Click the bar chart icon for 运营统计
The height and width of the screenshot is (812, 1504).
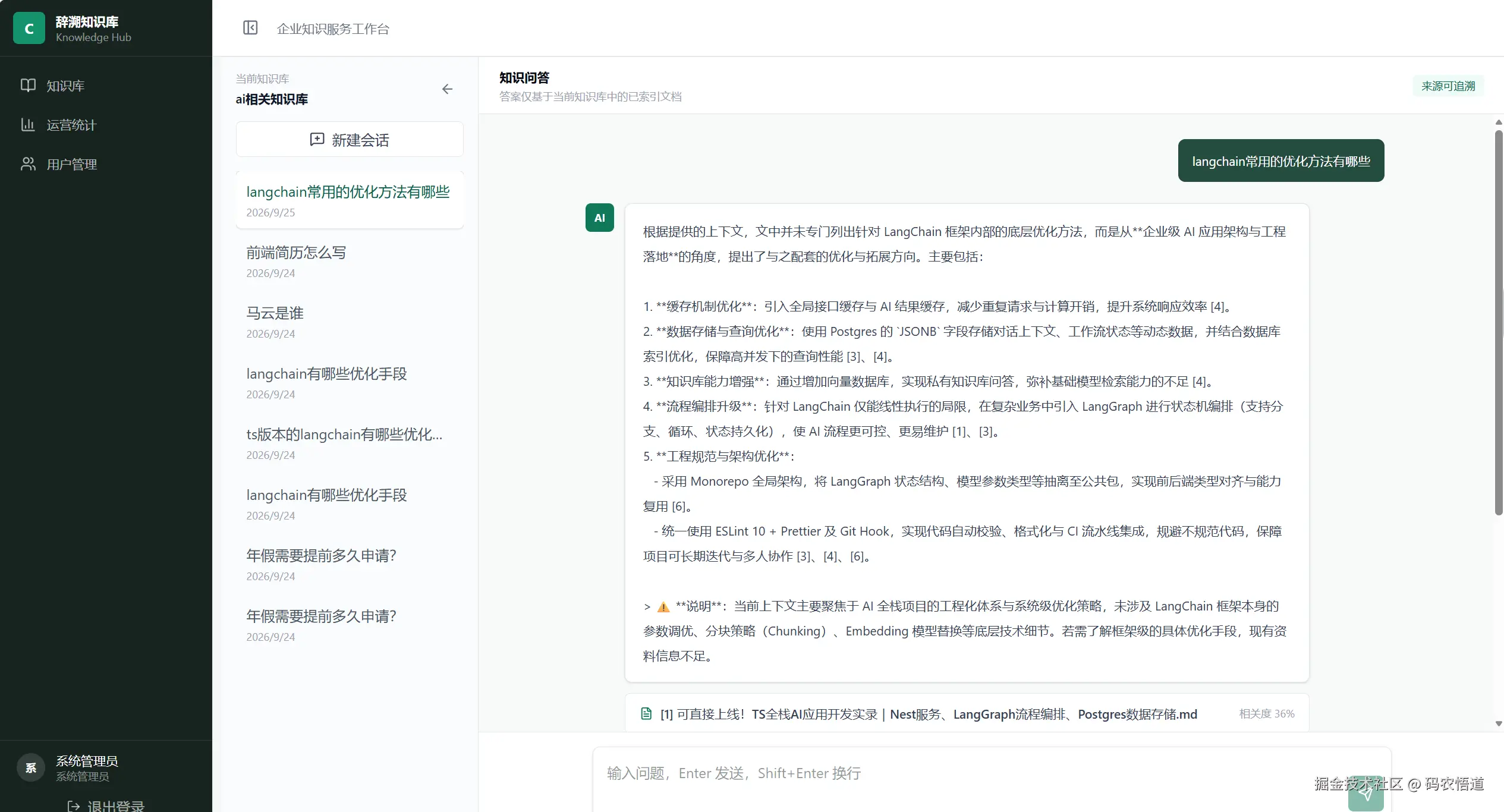pos(28,125)
